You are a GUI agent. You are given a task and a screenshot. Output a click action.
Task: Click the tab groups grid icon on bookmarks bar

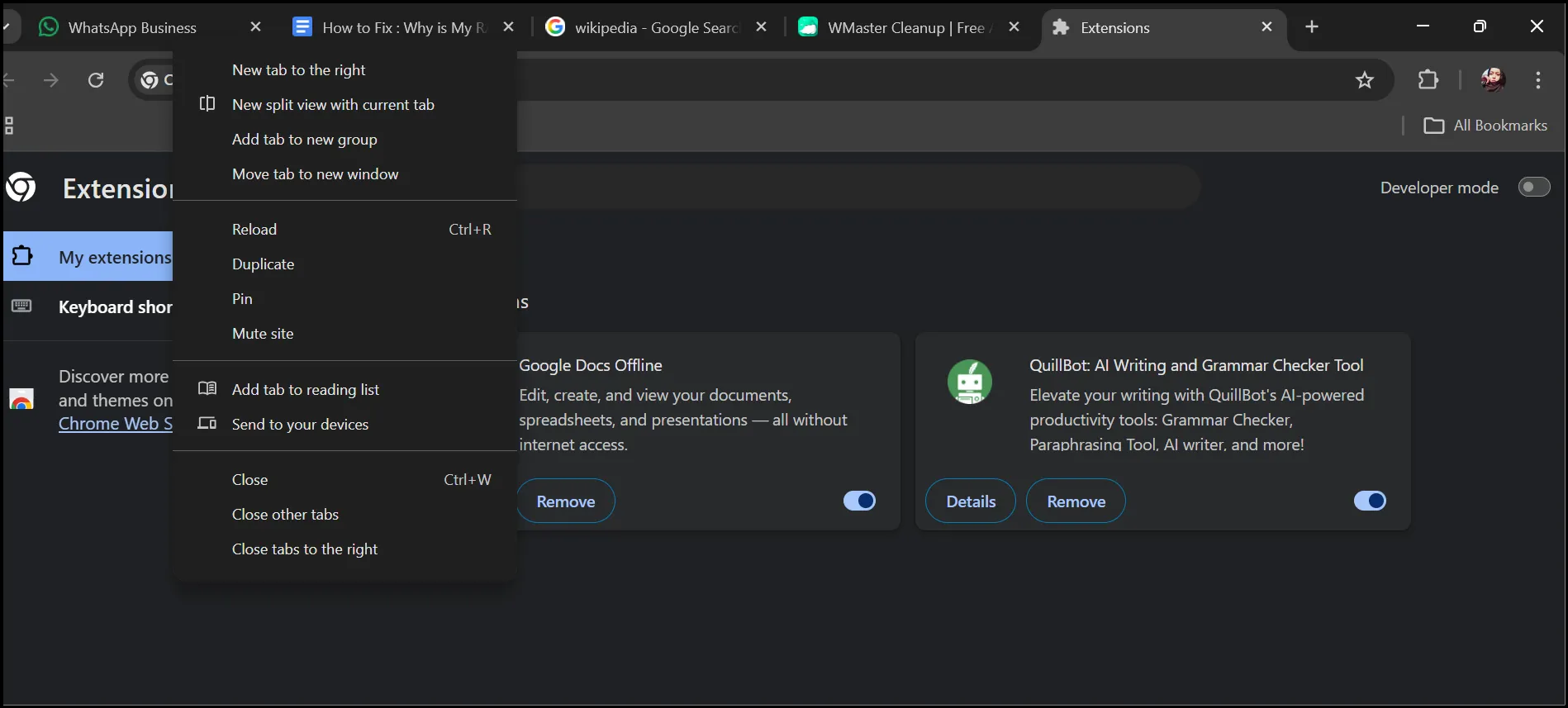pos(9,126)
